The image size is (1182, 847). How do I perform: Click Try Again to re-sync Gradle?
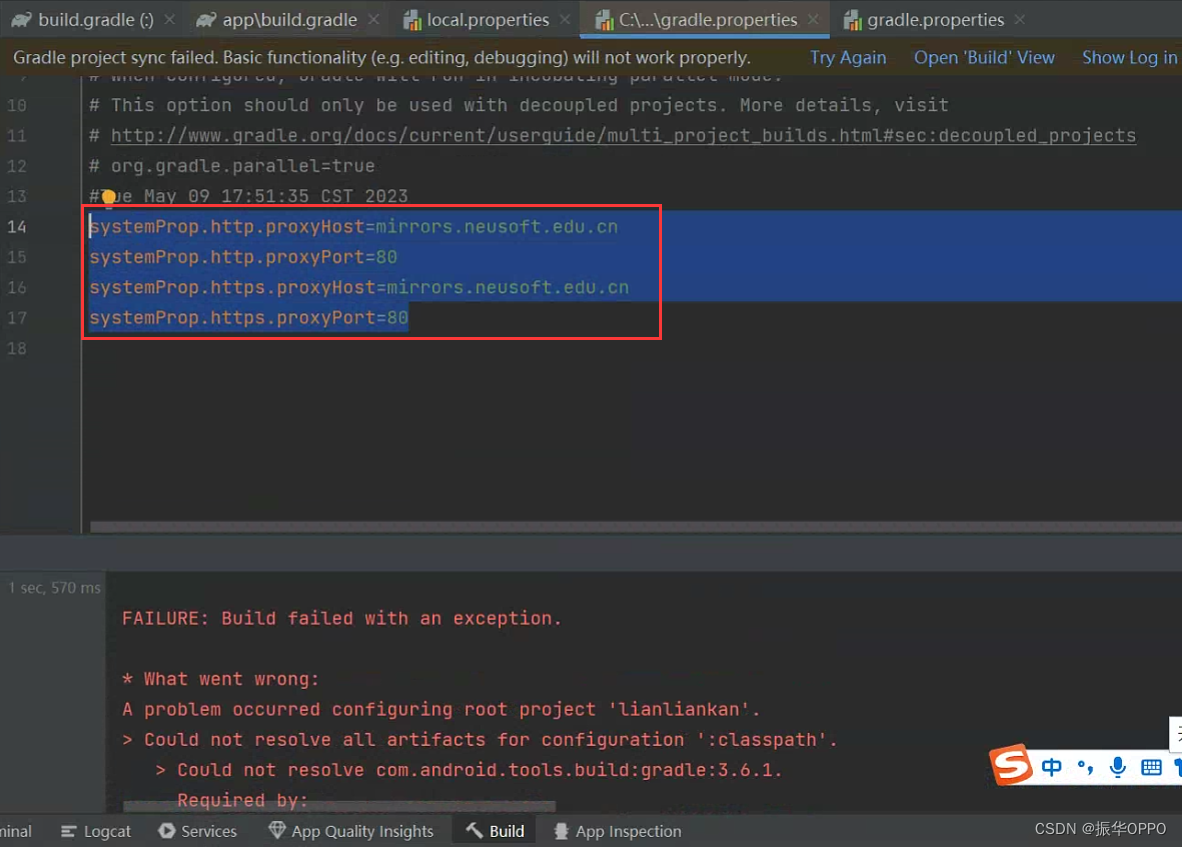[847, 57]
